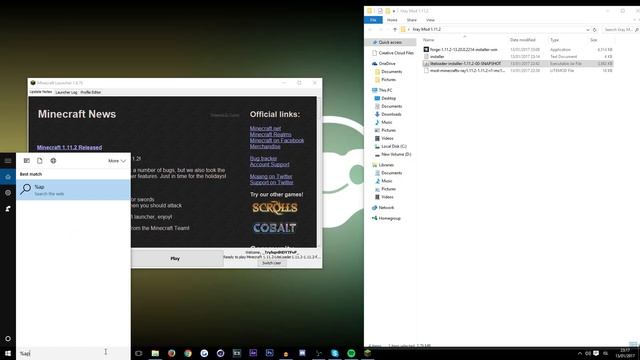
Task: Select the Best match web search result
Action: click(x=73, y=190)
